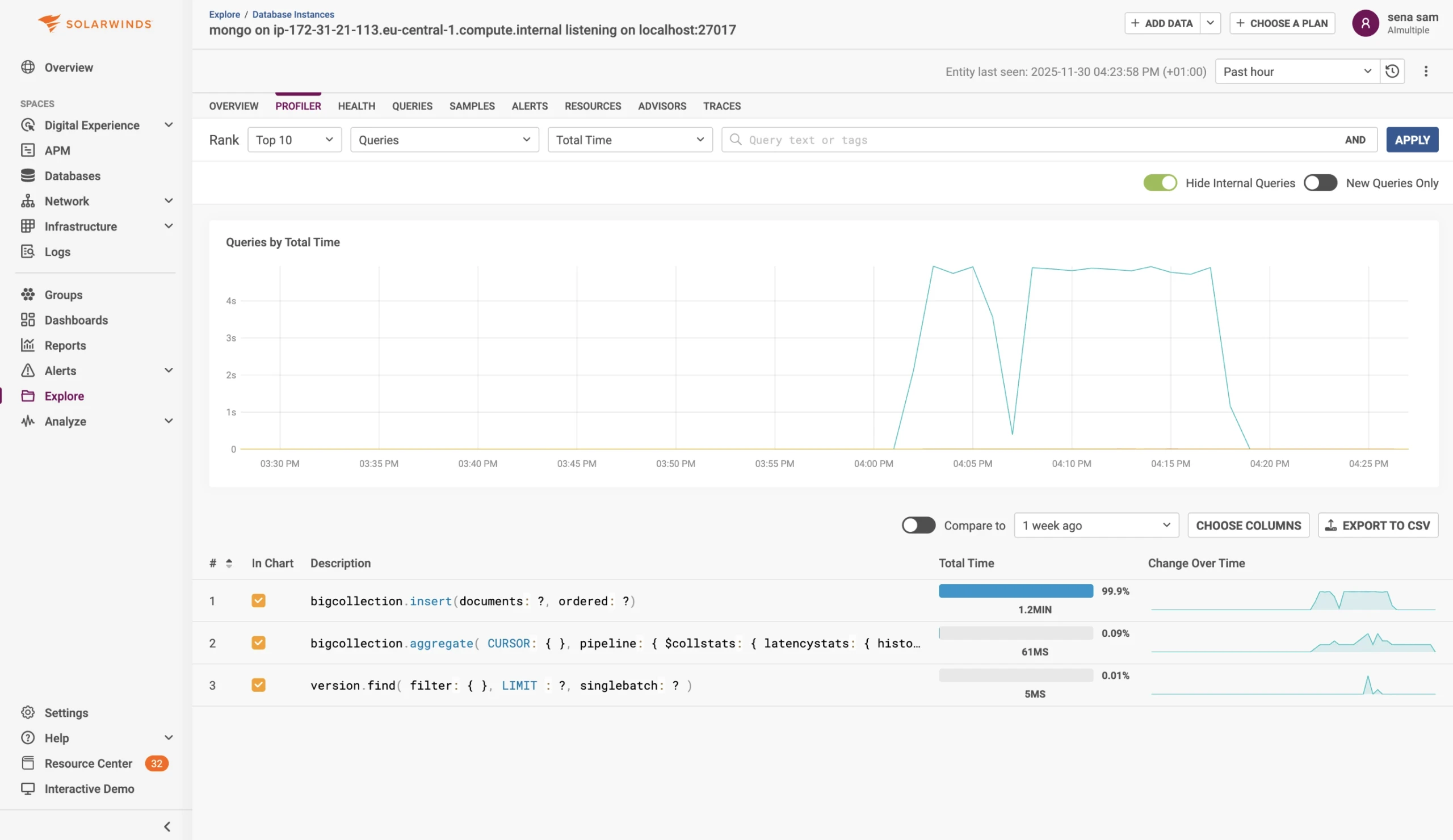Sort rows using the # column arrows

229,563
